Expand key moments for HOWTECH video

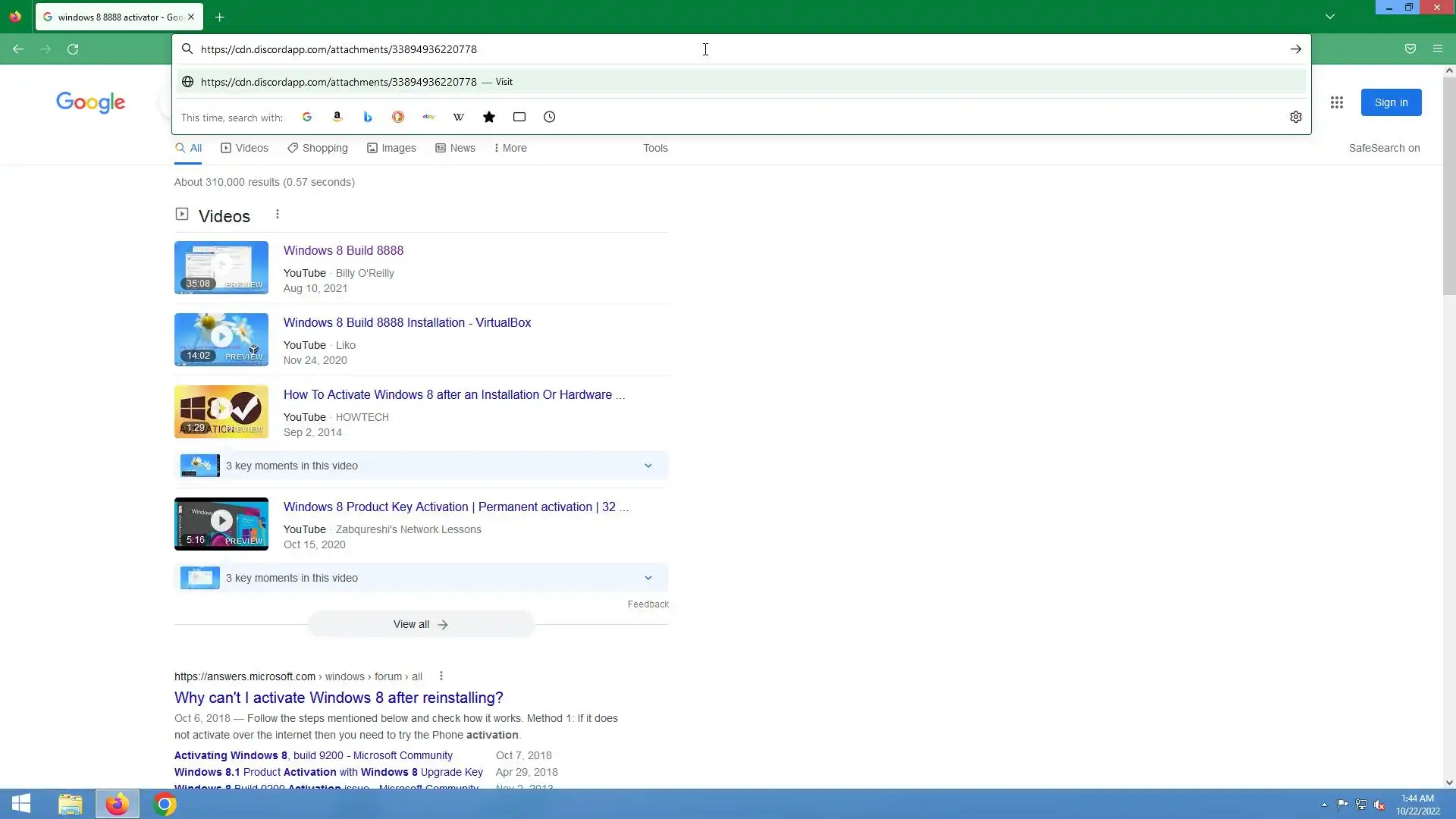pyautogui.click(x=648, y=466)
